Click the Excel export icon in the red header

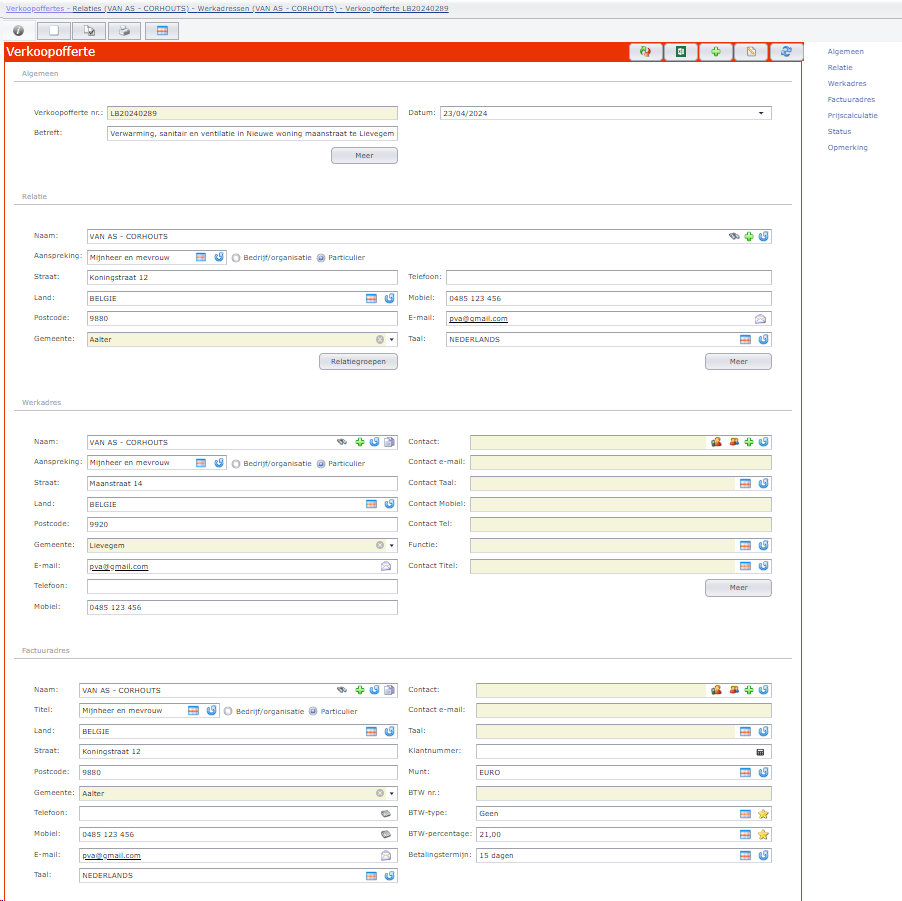(681, 52)
